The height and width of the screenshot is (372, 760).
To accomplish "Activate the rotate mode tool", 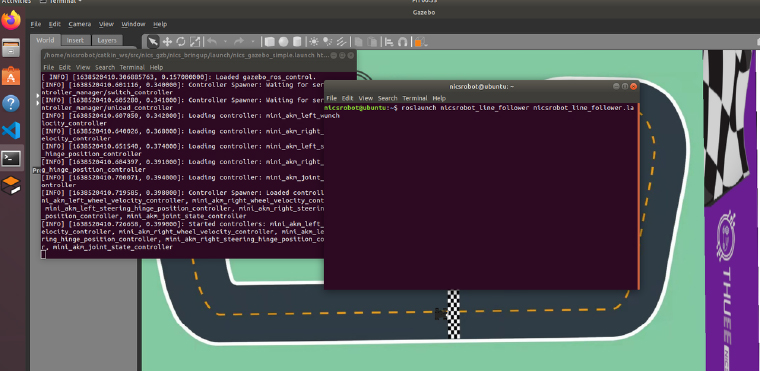I will [181, 42].
